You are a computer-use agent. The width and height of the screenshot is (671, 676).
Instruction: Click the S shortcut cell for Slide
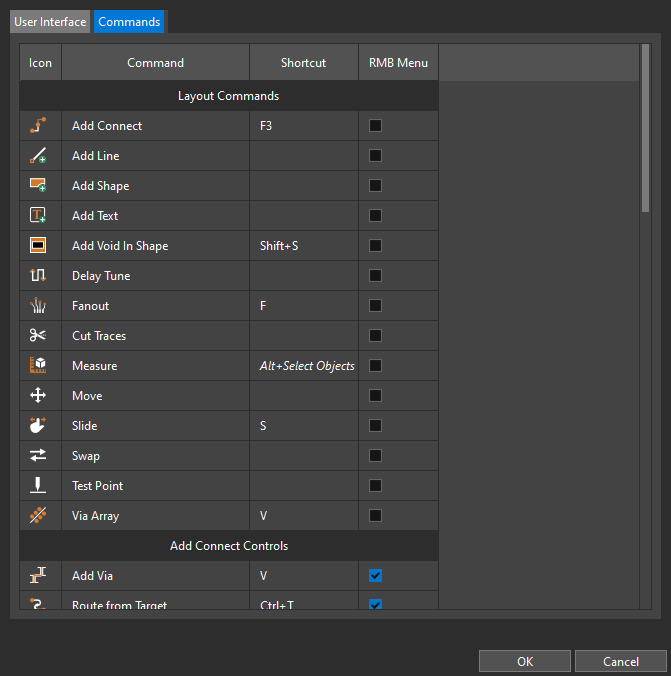(304, 426)
